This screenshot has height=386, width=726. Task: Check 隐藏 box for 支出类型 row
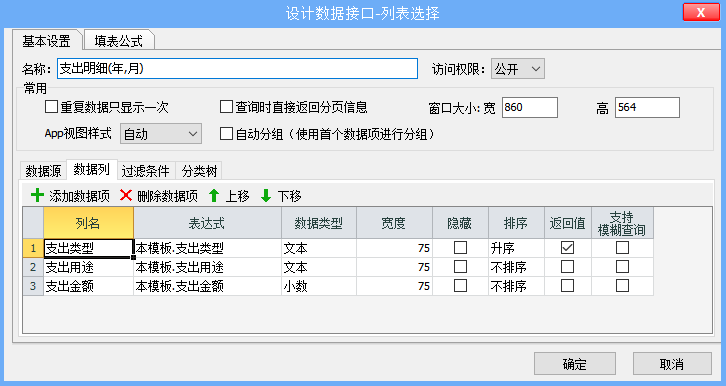coord(460,248)
